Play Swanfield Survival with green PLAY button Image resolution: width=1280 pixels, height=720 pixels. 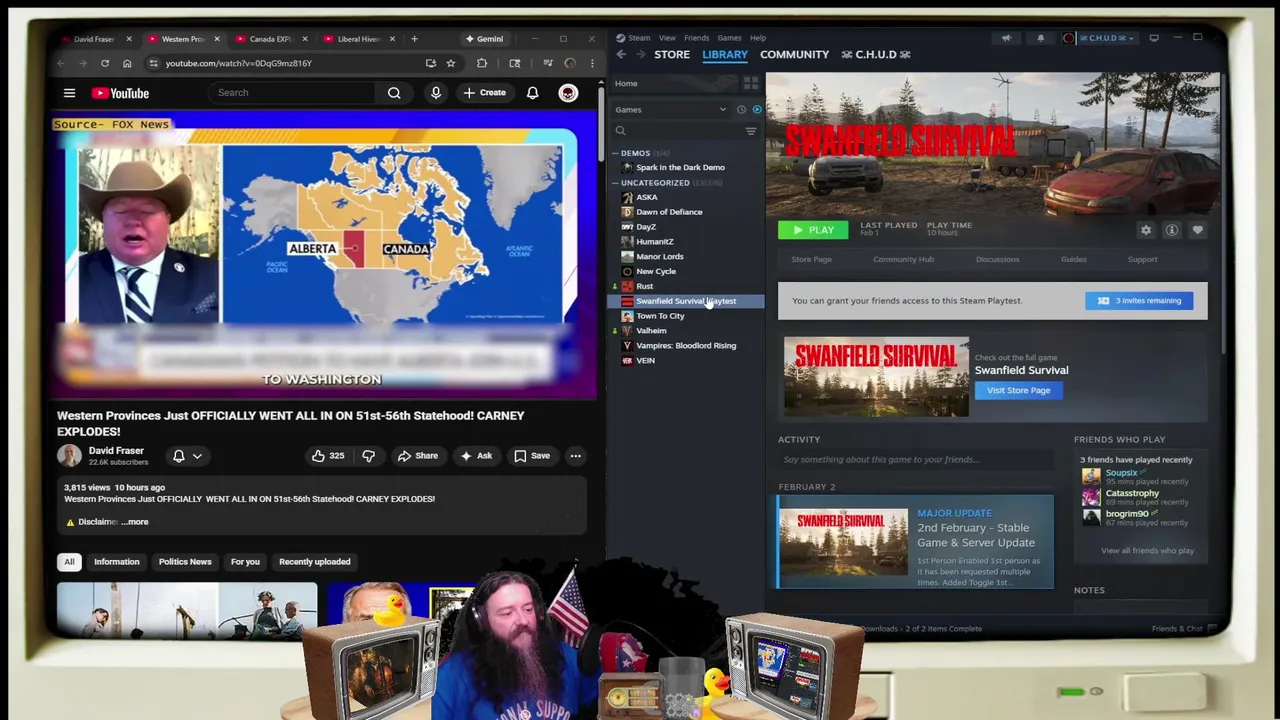(x=813, y=230)
